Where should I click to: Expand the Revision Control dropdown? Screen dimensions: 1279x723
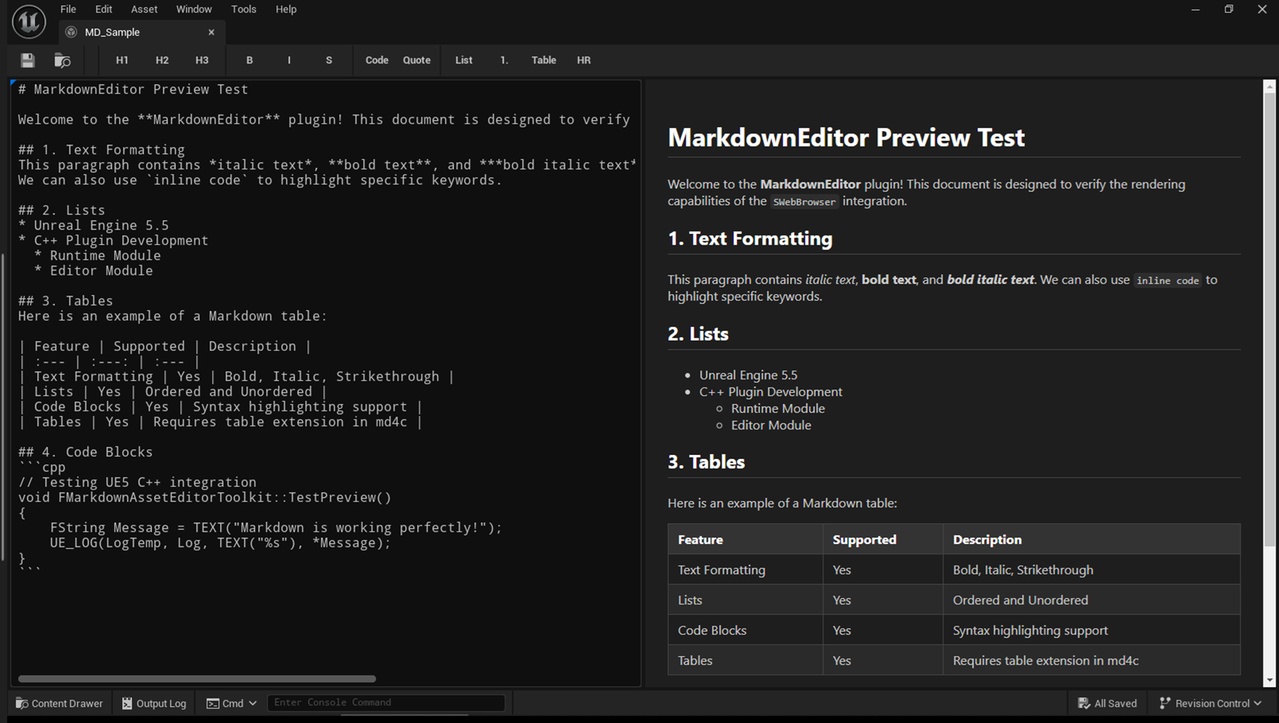(1210, 703)
